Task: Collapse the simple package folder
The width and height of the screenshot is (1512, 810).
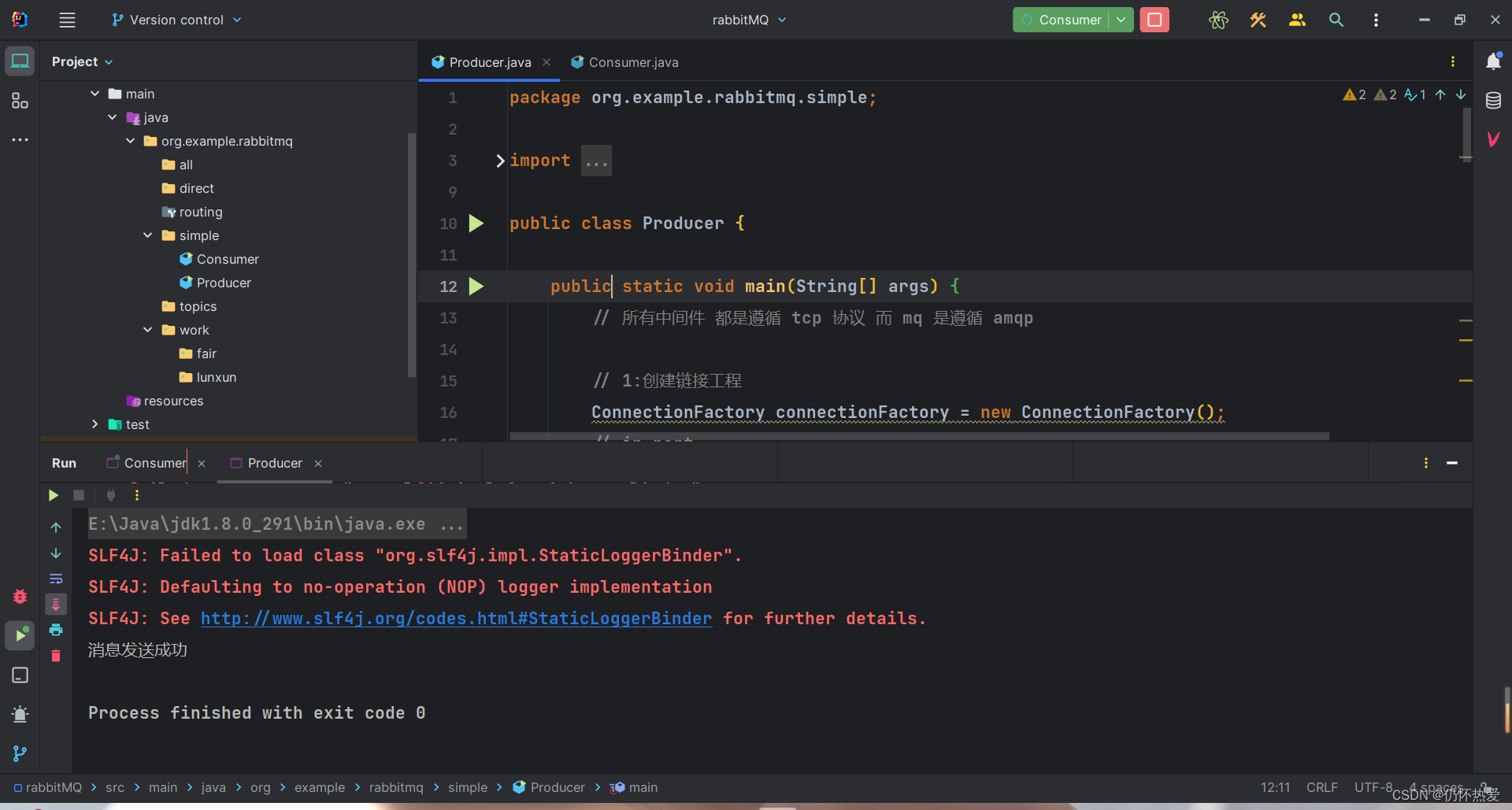Action: click(146, 235)
